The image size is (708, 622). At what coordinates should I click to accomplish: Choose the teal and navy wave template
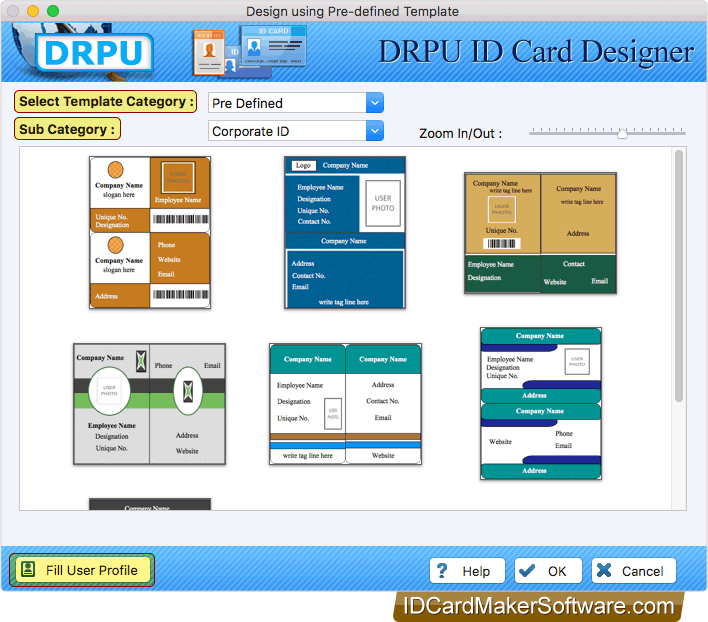click(x=541, y=404)
